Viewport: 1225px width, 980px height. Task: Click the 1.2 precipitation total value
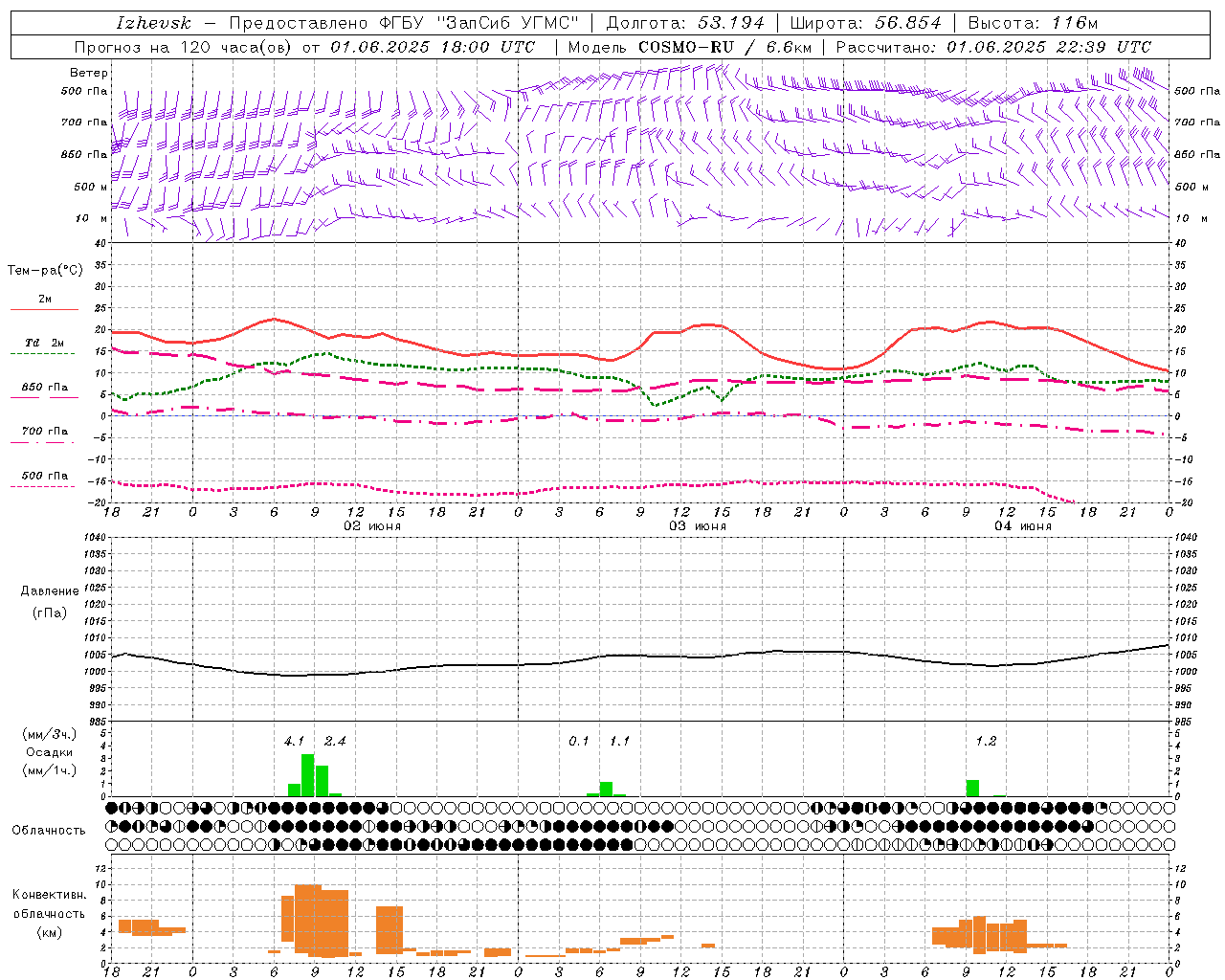coord(986,741)
